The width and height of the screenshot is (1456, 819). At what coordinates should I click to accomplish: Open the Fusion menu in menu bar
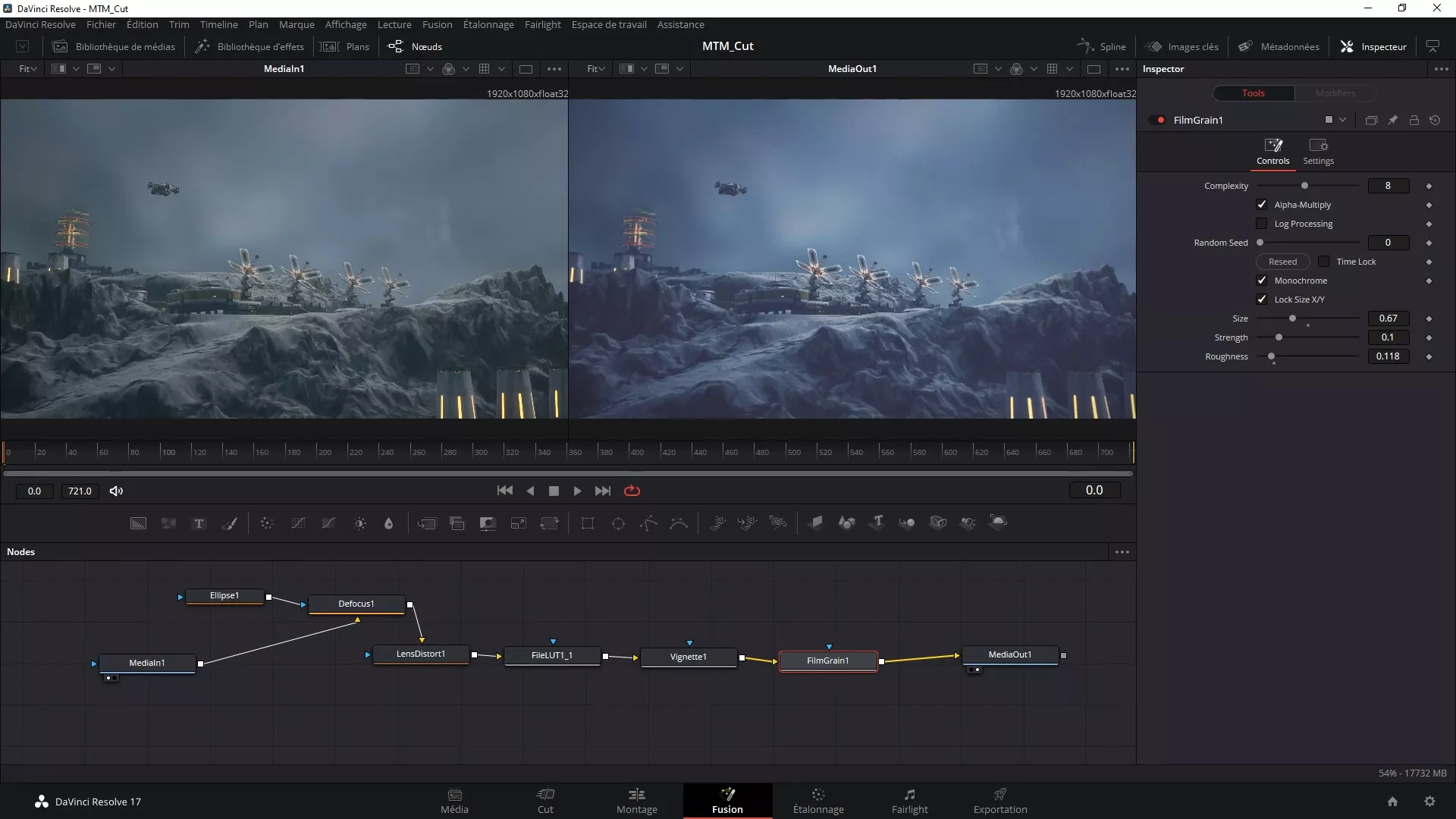(x=437, y=24)
